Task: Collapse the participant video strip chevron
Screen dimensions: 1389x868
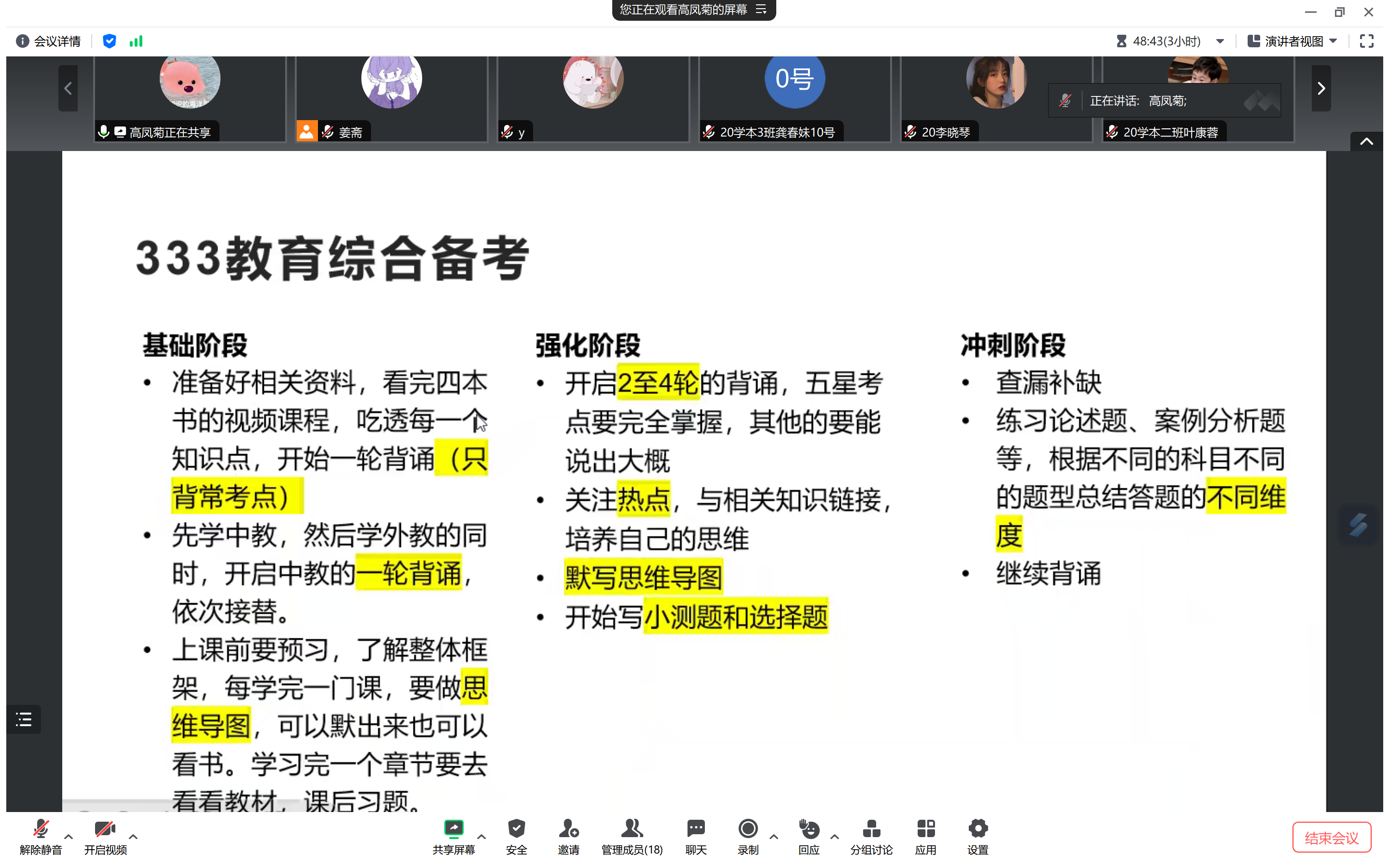Action: [1366, 141]
